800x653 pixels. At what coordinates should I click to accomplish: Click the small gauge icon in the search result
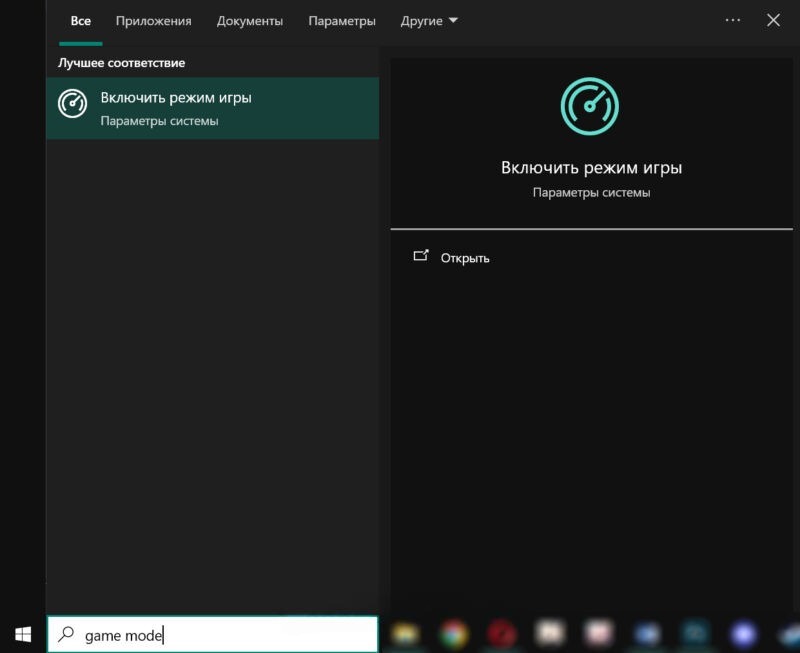coord(73,104)
